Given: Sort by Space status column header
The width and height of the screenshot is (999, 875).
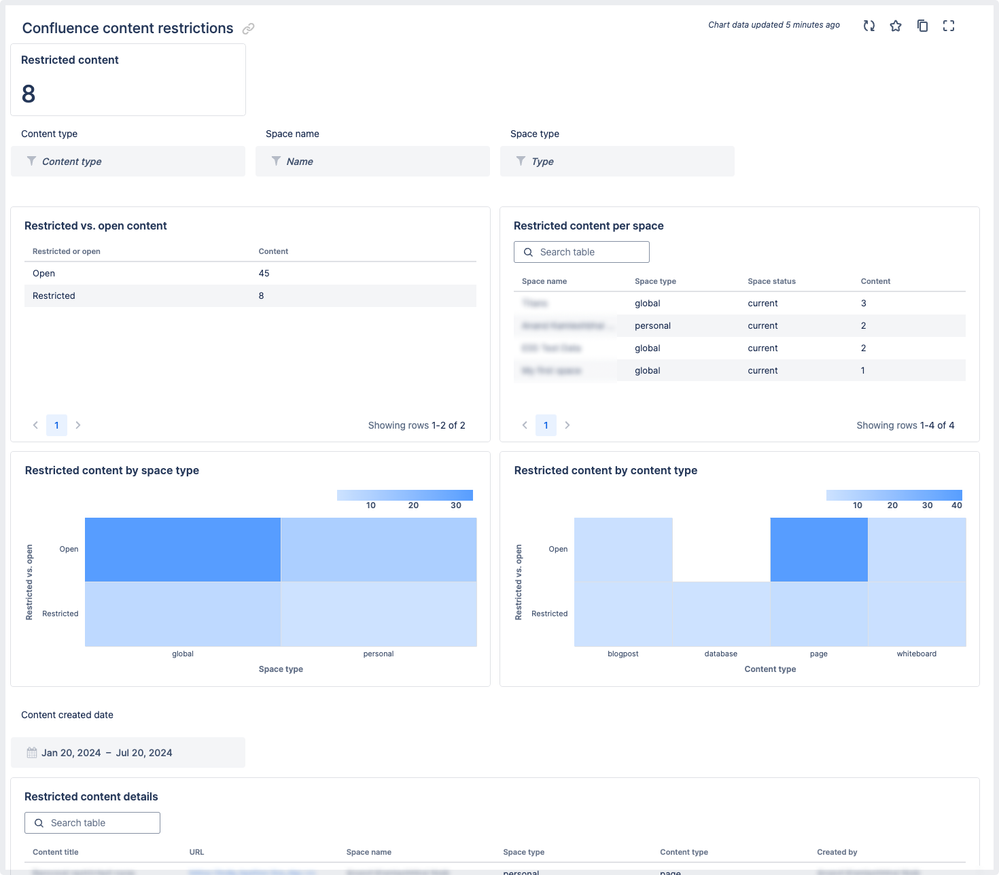Looking at the screenshot, I should (772, 281).
